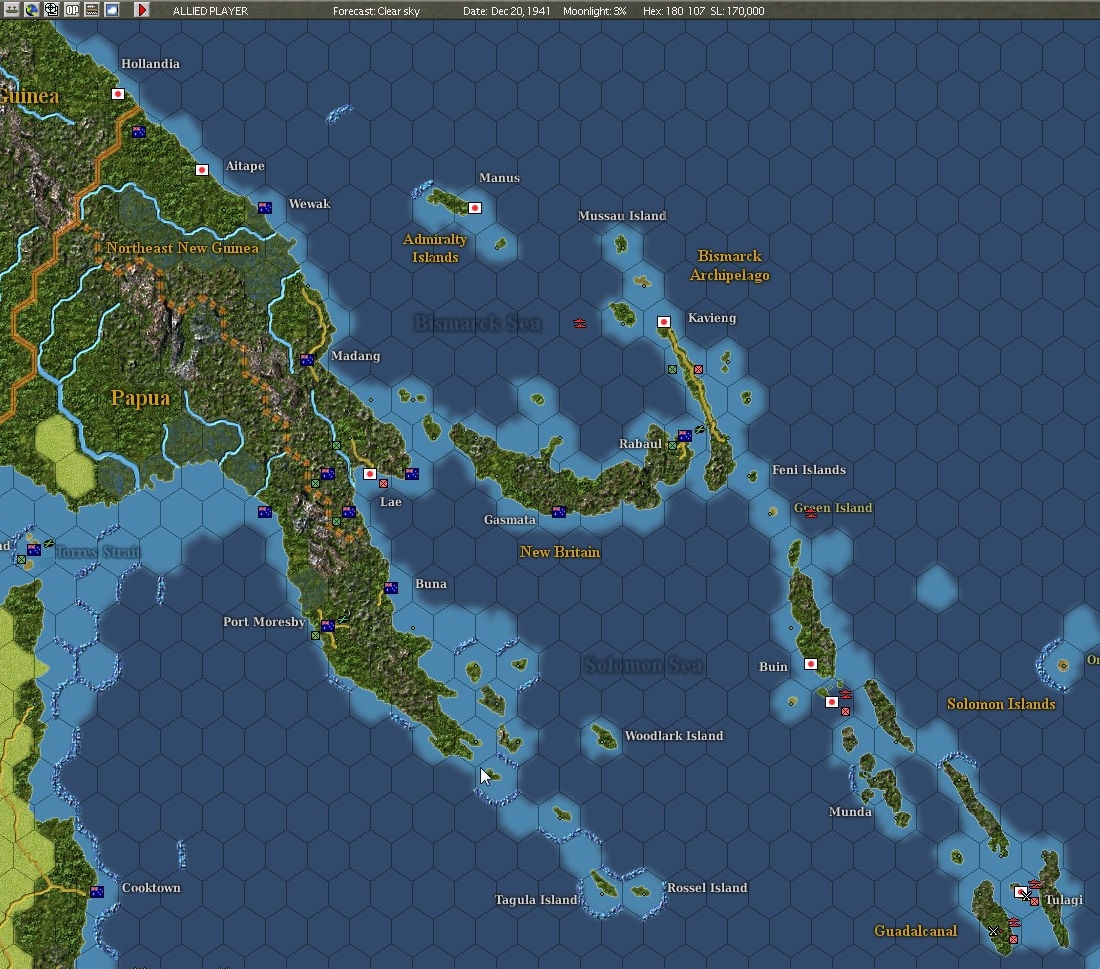This screenshot has width=1100, height=969.
Task: Open the crosshair intelligence toolbar icon
Action: pyautogui.click(x=52, y=9)
